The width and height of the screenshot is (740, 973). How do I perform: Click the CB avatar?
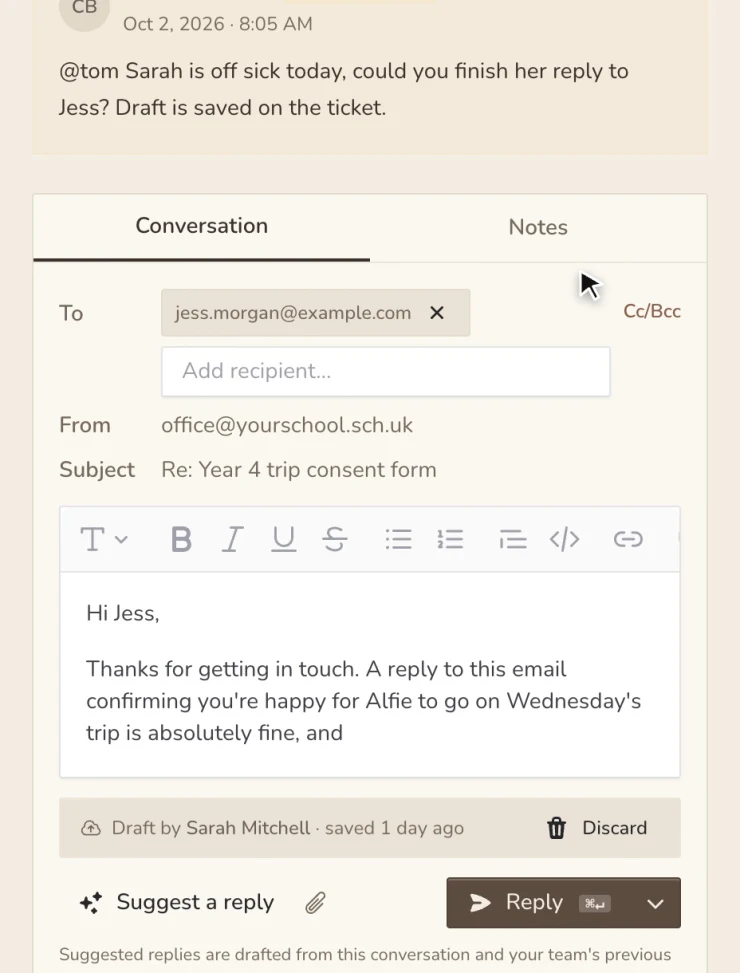click(x=84, y=7)
